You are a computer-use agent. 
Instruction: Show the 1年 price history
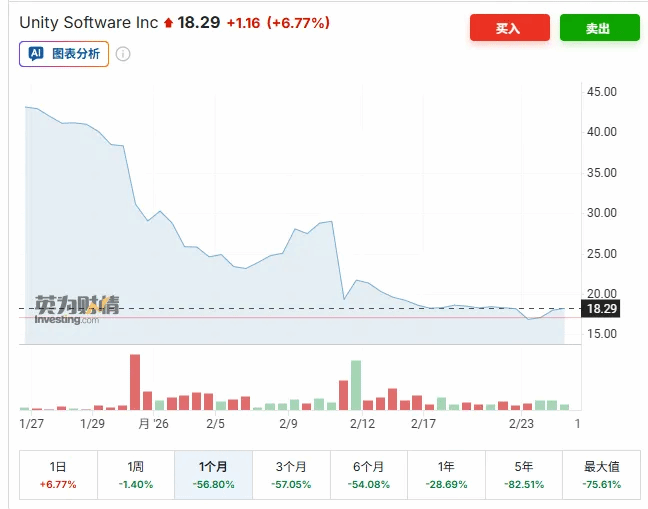click(x=447, y=475)
